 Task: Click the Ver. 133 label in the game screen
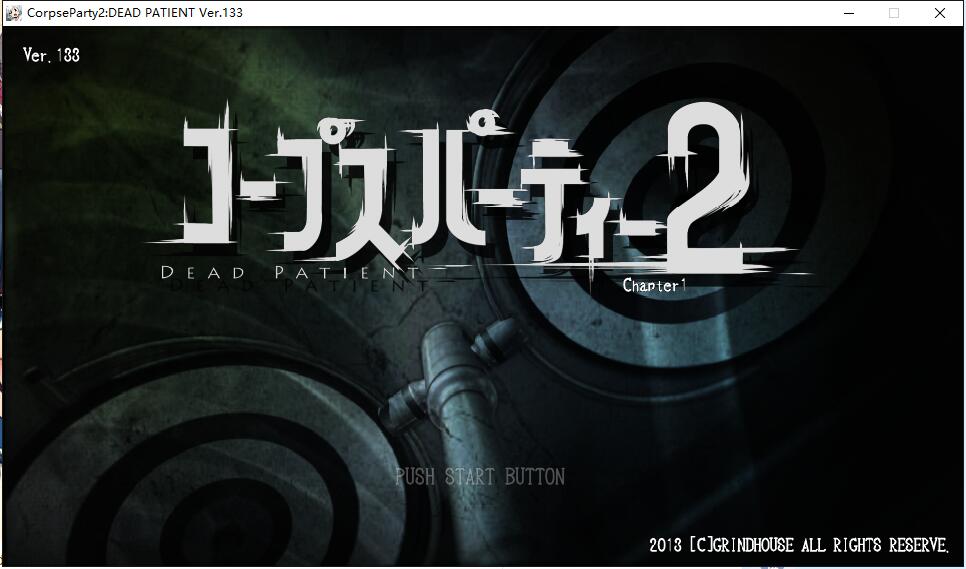coord(51,56)
